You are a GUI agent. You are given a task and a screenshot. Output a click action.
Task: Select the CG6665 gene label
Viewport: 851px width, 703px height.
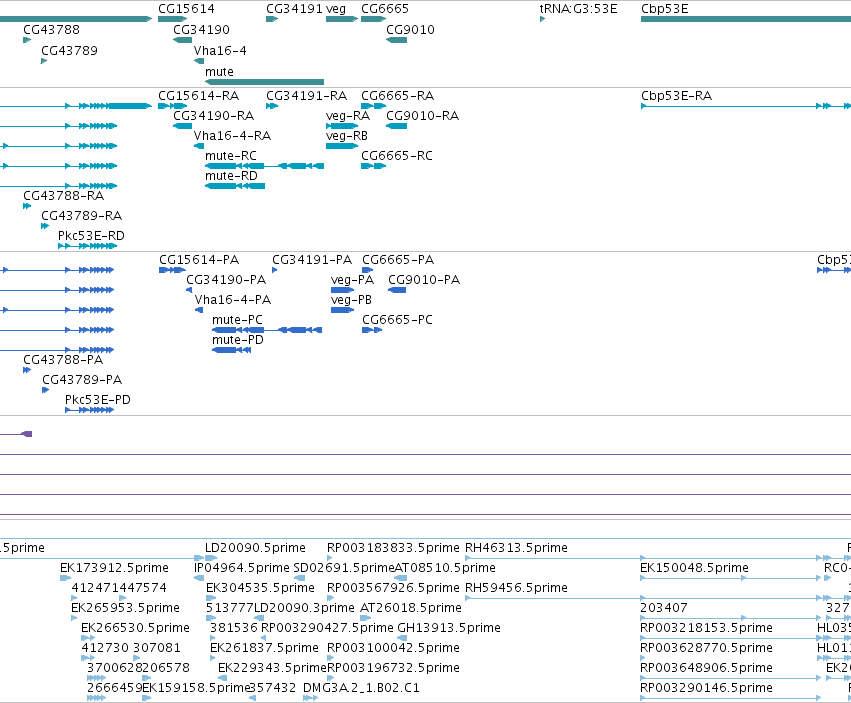[x=385, y=9]
